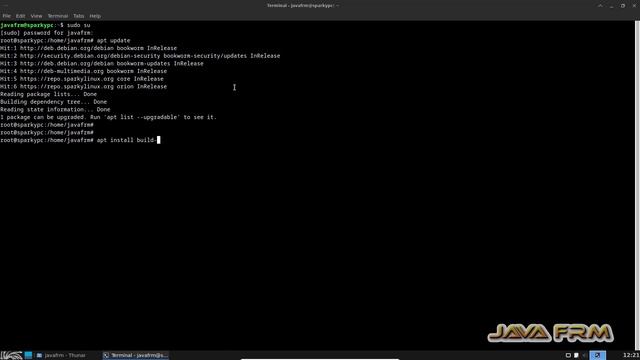
Task: Click the 'apt update' command text
Action: (113, 40)
